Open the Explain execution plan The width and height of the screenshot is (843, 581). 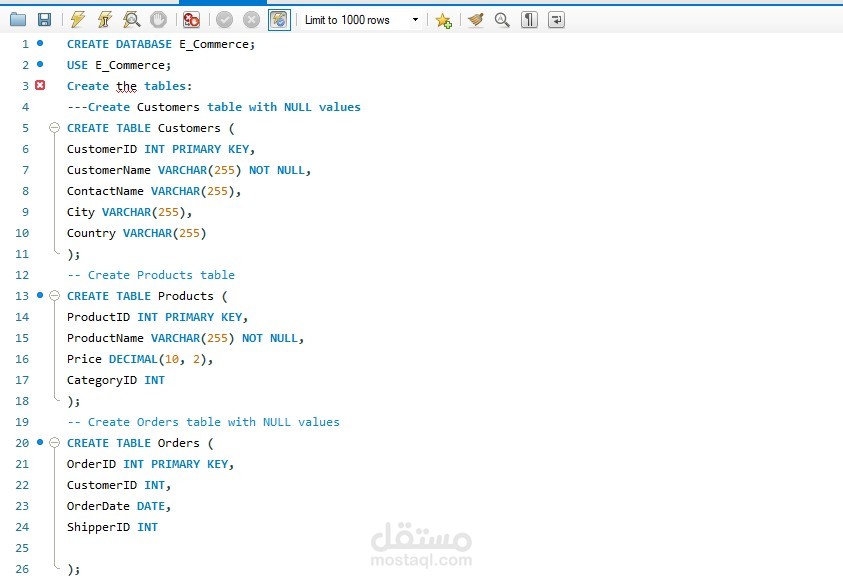pyautogui.click(x=130, y=19)
